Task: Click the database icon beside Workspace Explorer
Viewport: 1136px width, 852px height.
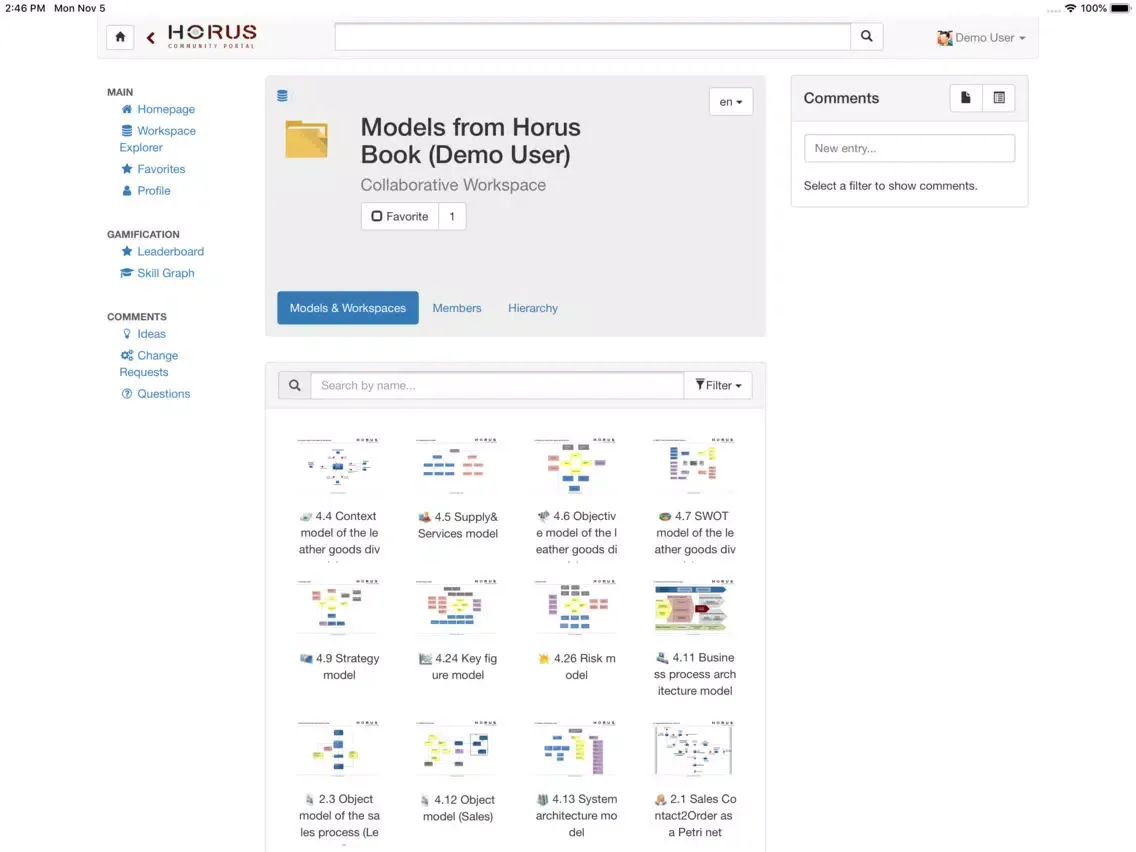Action: point(127,131)
